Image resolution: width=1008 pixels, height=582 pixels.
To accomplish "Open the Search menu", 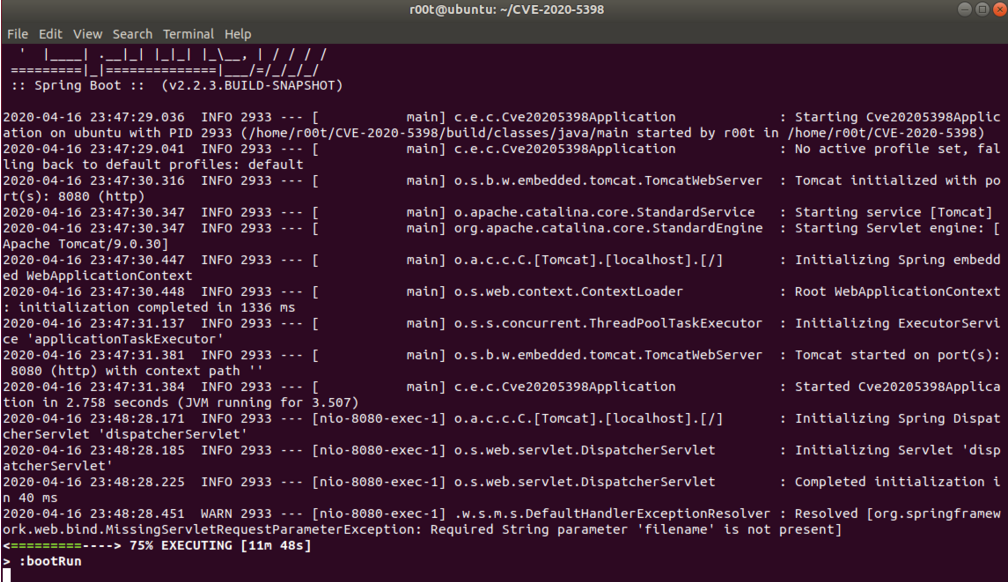I will click(132, 34).
